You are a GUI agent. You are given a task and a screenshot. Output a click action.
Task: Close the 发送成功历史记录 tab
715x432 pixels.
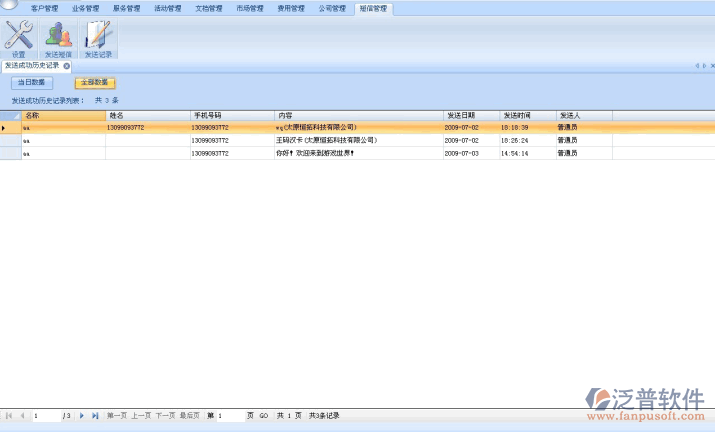click(x=67, y=66)
